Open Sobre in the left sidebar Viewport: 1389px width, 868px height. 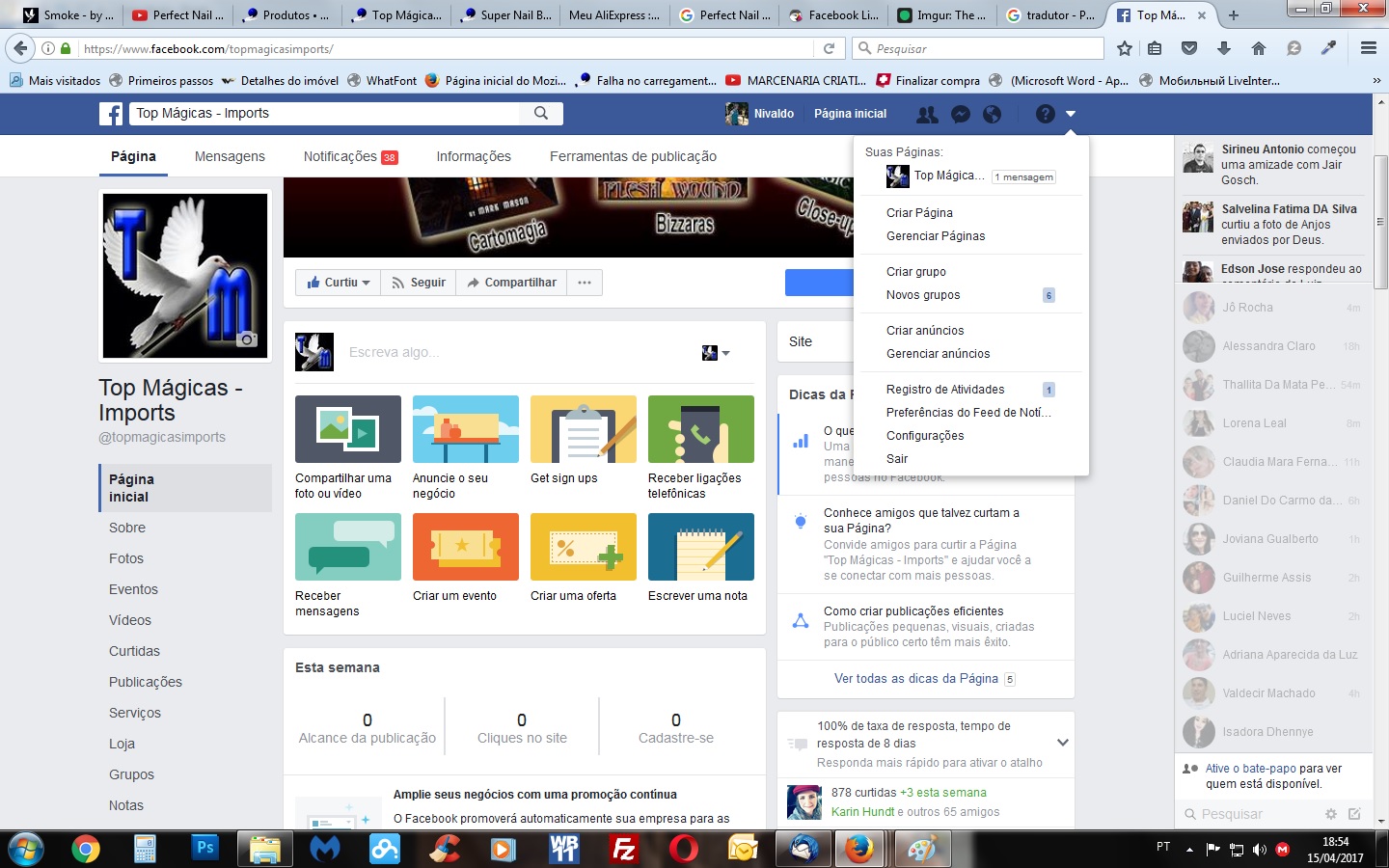point(127,528)
